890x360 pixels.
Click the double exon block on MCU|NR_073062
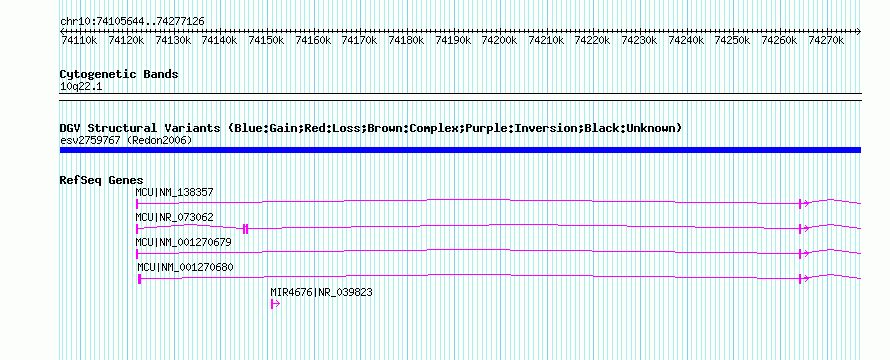click(x=245, y=229)
